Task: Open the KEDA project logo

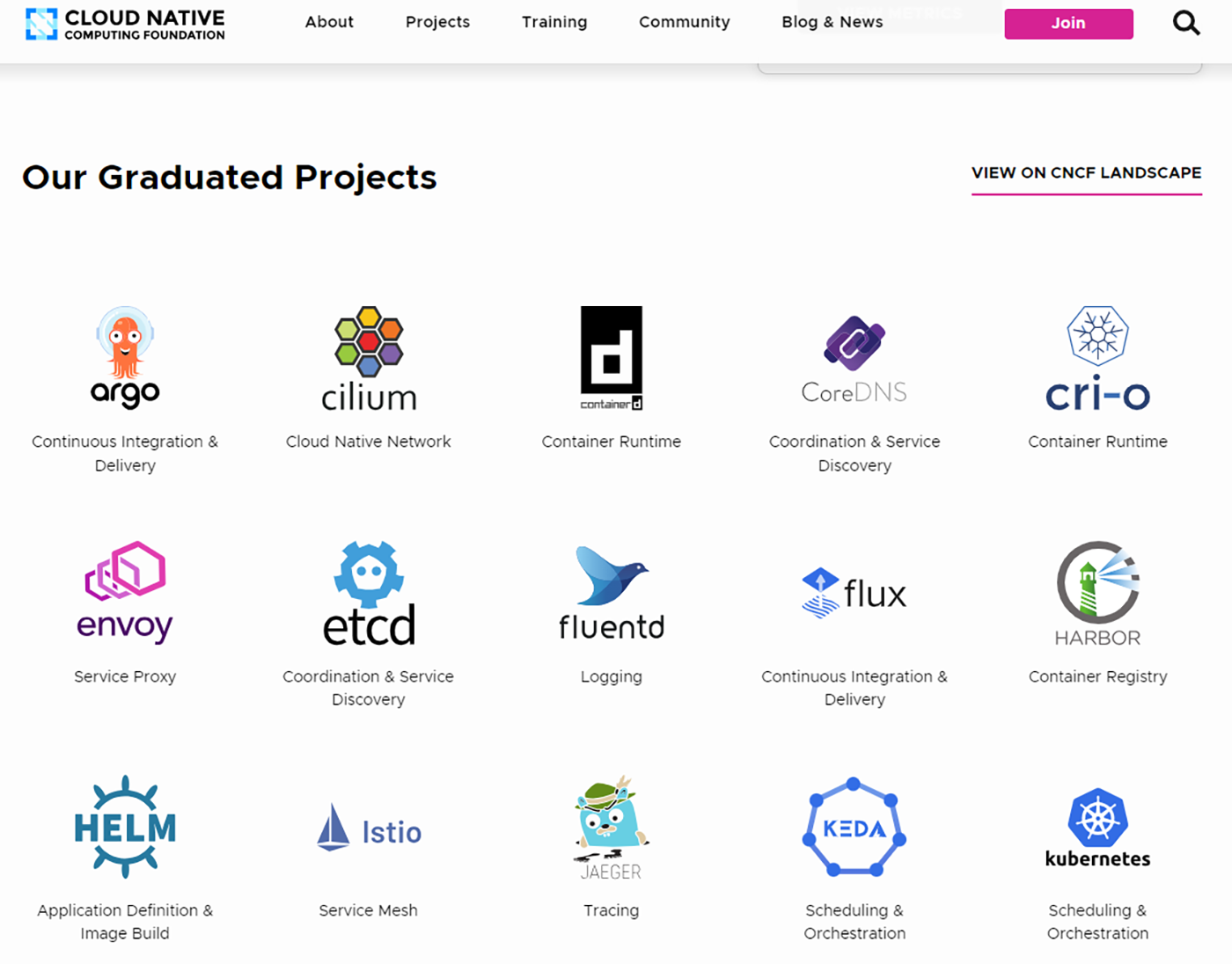Action: tap(854, 827)
